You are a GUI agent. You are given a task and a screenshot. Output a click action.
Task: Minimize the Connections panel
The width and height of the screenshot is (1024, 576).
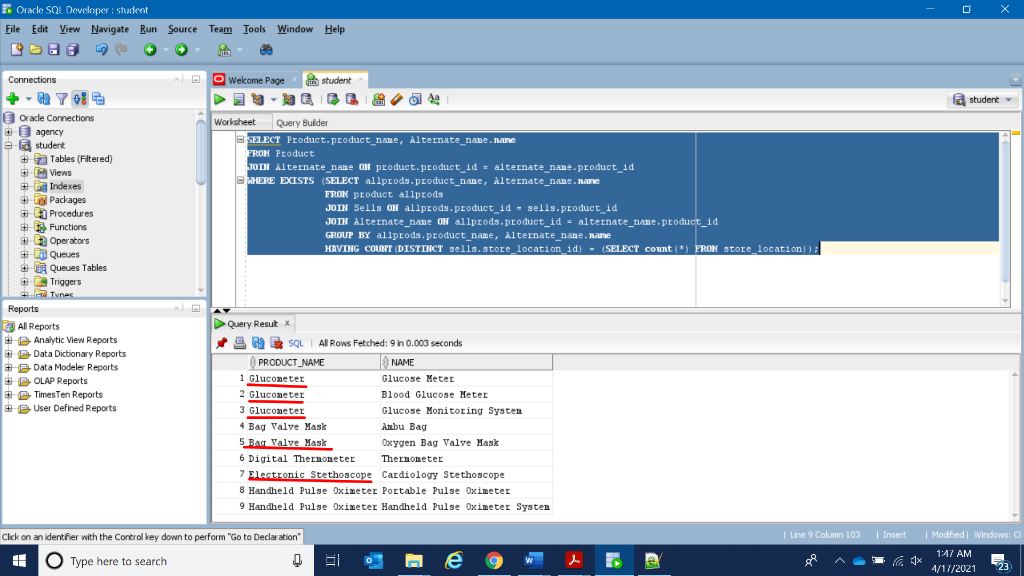point(196,79)
